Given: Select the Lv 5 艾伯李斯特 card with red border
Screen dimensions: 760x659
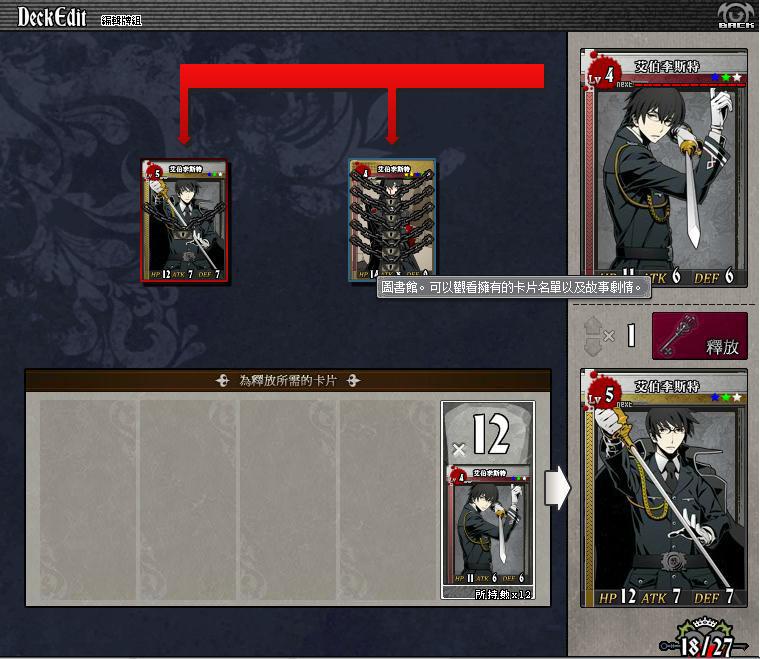Looking at the screenshot, I should point(184,220).
